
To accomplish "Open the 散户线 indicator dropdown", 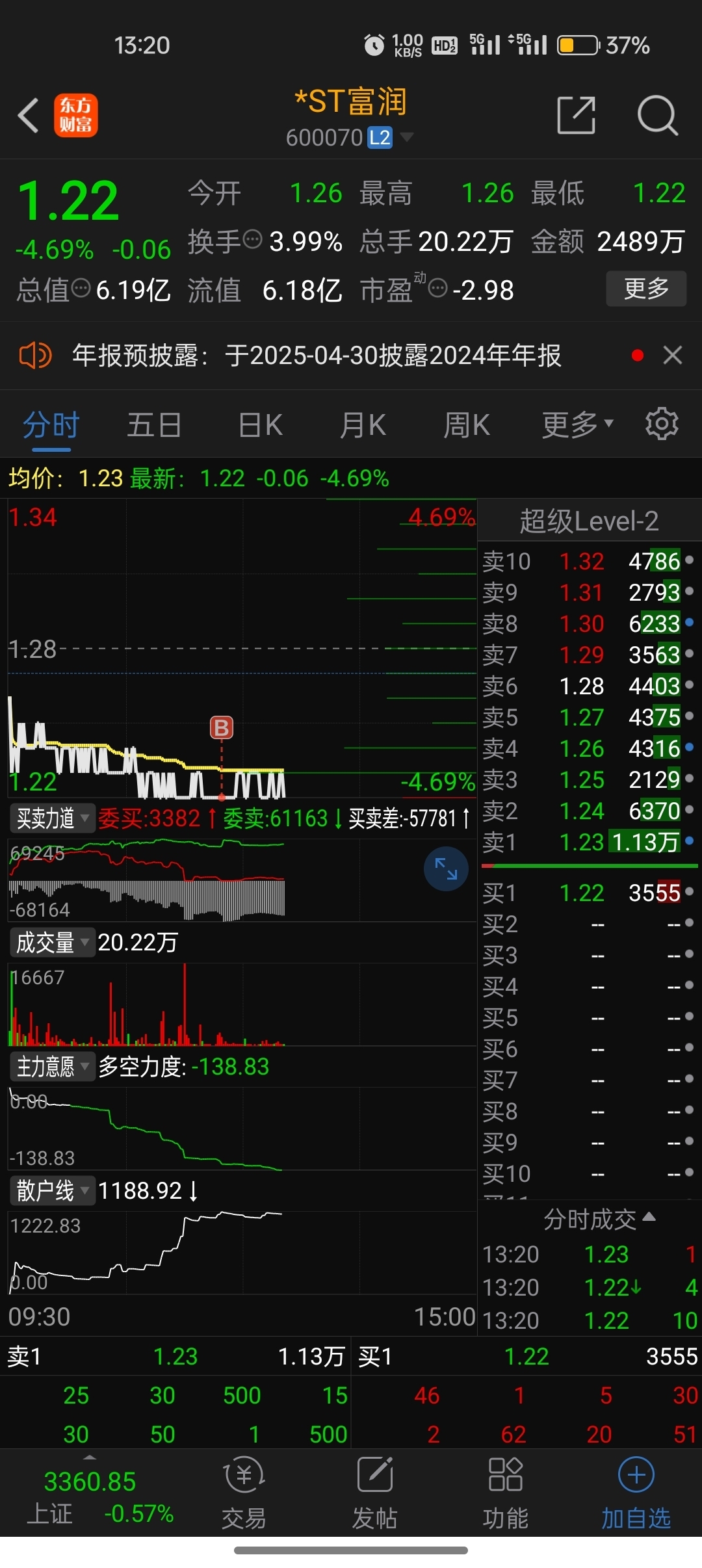I will pos(53,1190).
